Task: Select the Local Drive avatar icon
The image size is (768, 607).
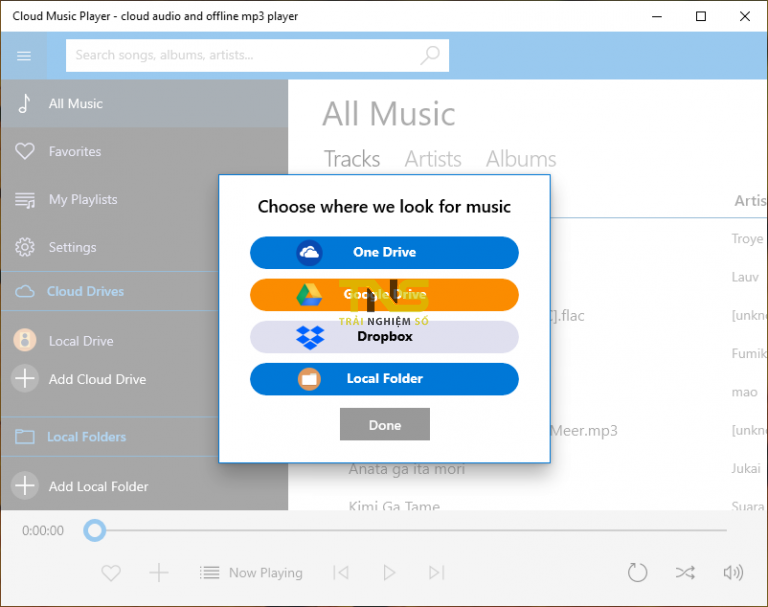Action: (24, 340)
